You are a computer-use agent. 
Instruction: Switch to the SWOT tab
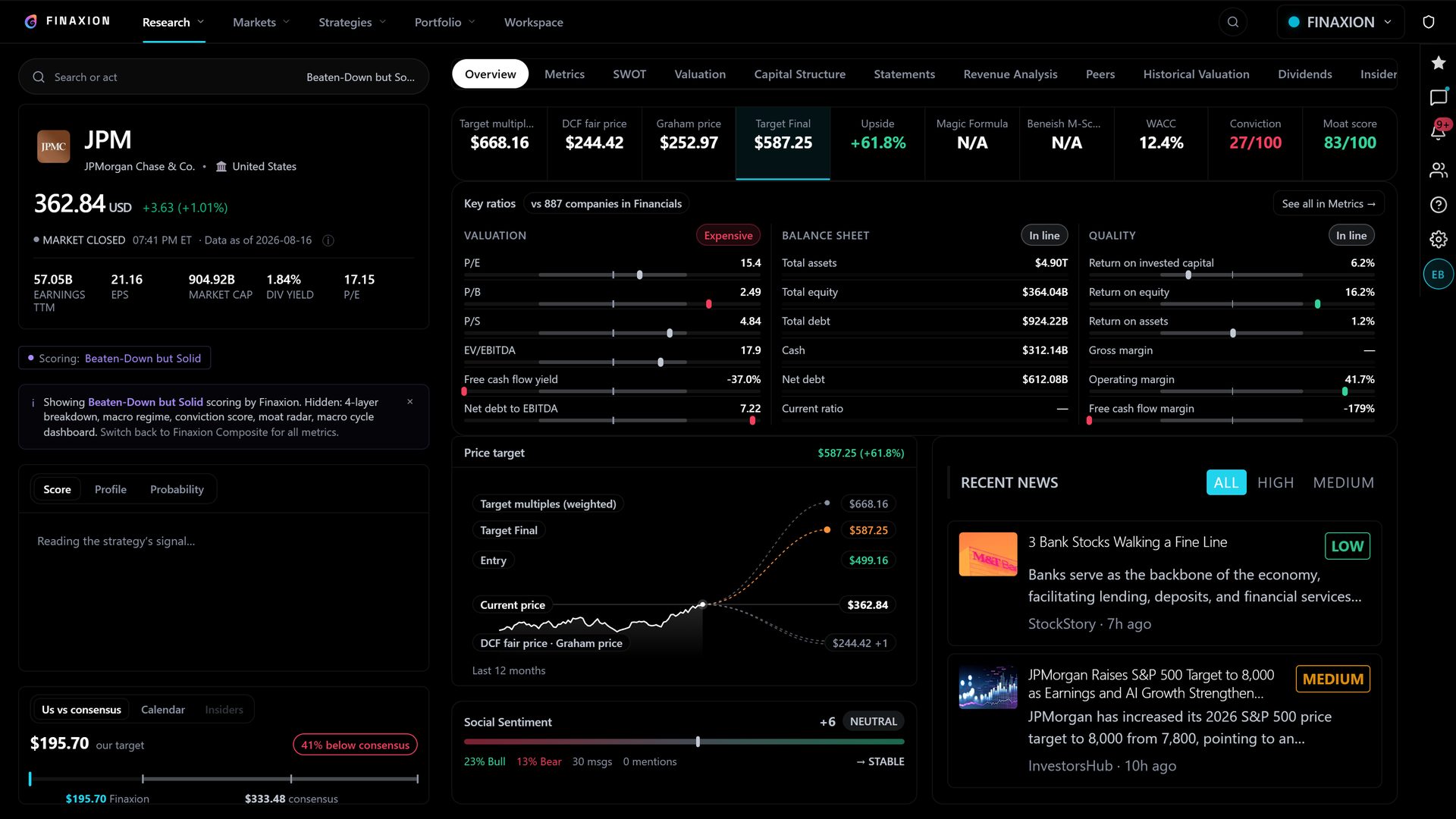(629, 74)
